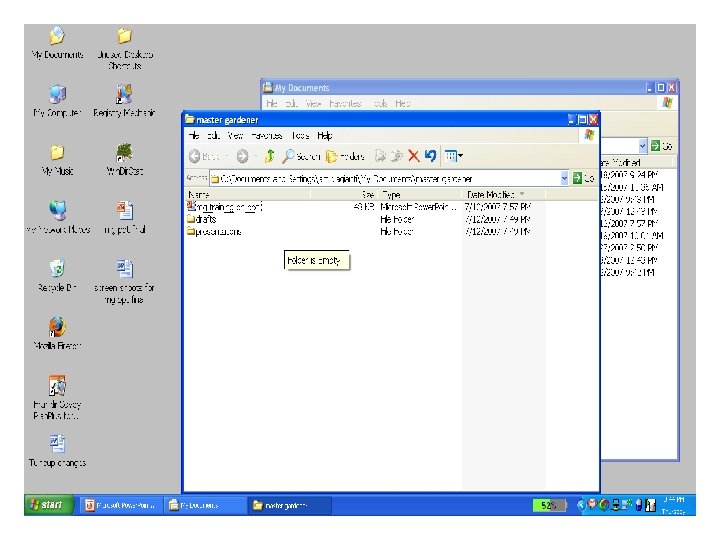Viewport: 720px width, 540px height.
Task: Open the Help menu in master gardener
Action: click(x=325, y=135)
